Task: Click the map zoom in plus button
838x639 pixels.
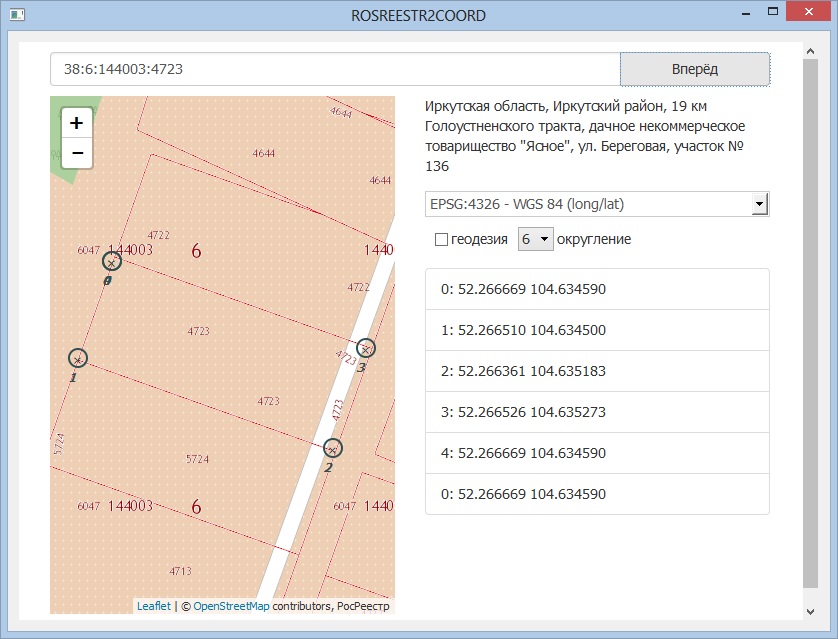Action: [x=77, y=122]
